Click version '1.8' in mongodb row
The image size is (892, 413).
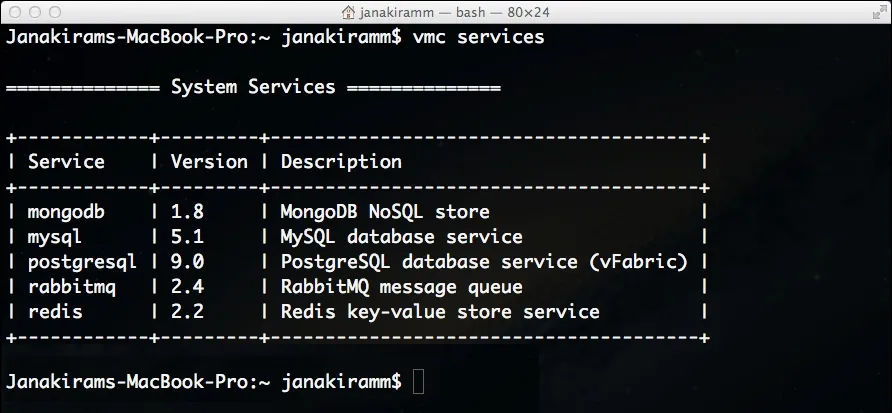pyautogui.click(x=187, y=212)
